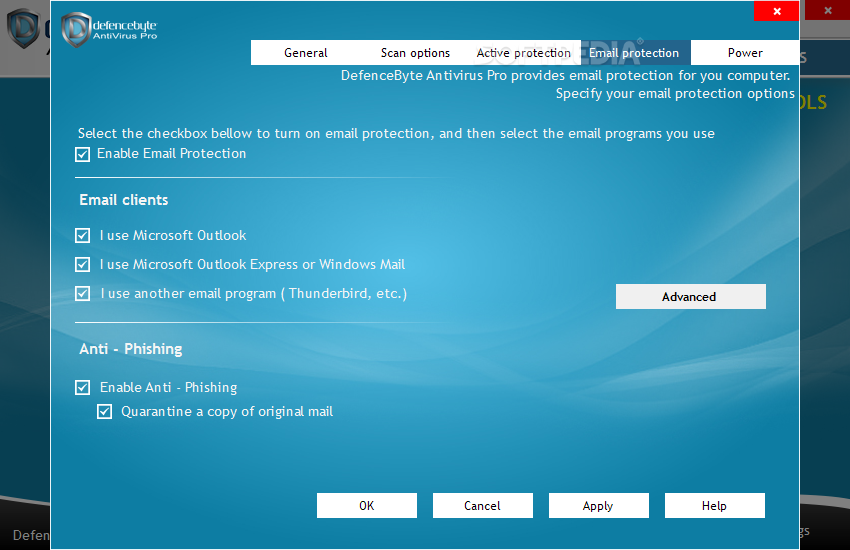This screenshot has height=550, width=850.
Task: Disable the Enable Anti - Phishing checkbox
Action: [x=82, y=387]
